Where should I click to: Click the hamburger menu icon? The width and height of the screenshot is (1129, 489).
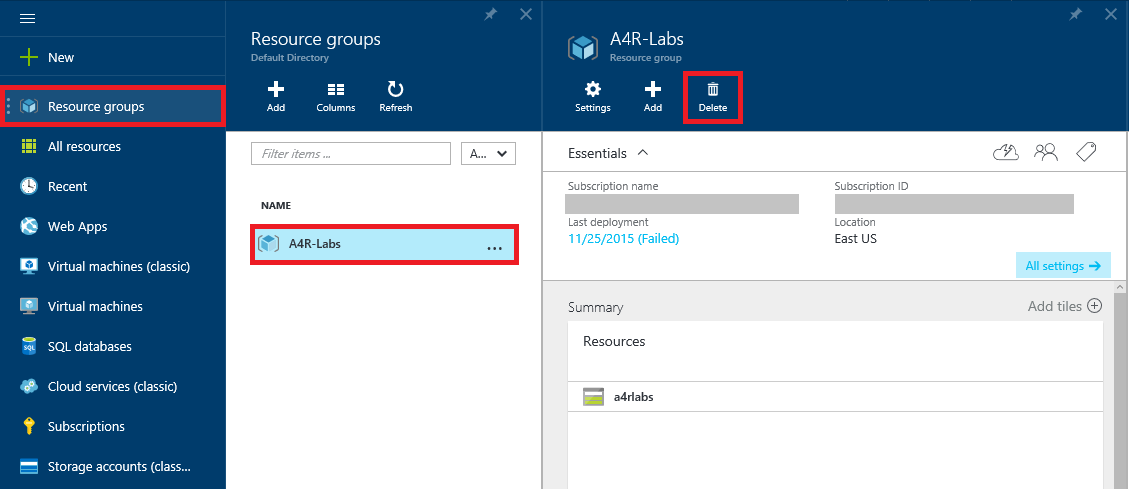(28, 19)
